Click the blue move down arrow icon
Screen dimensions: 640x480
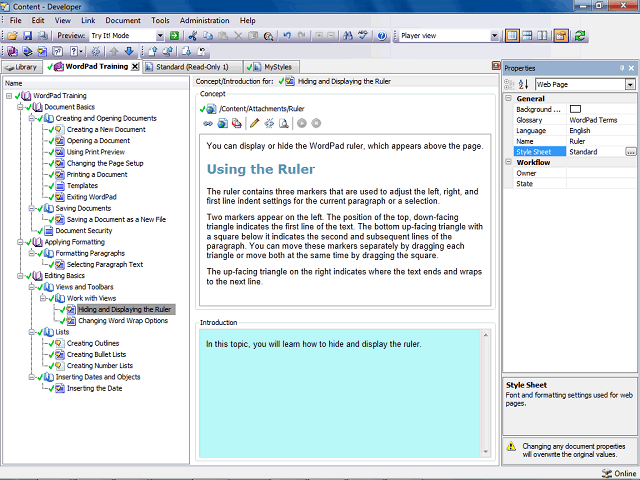point(129,51)
